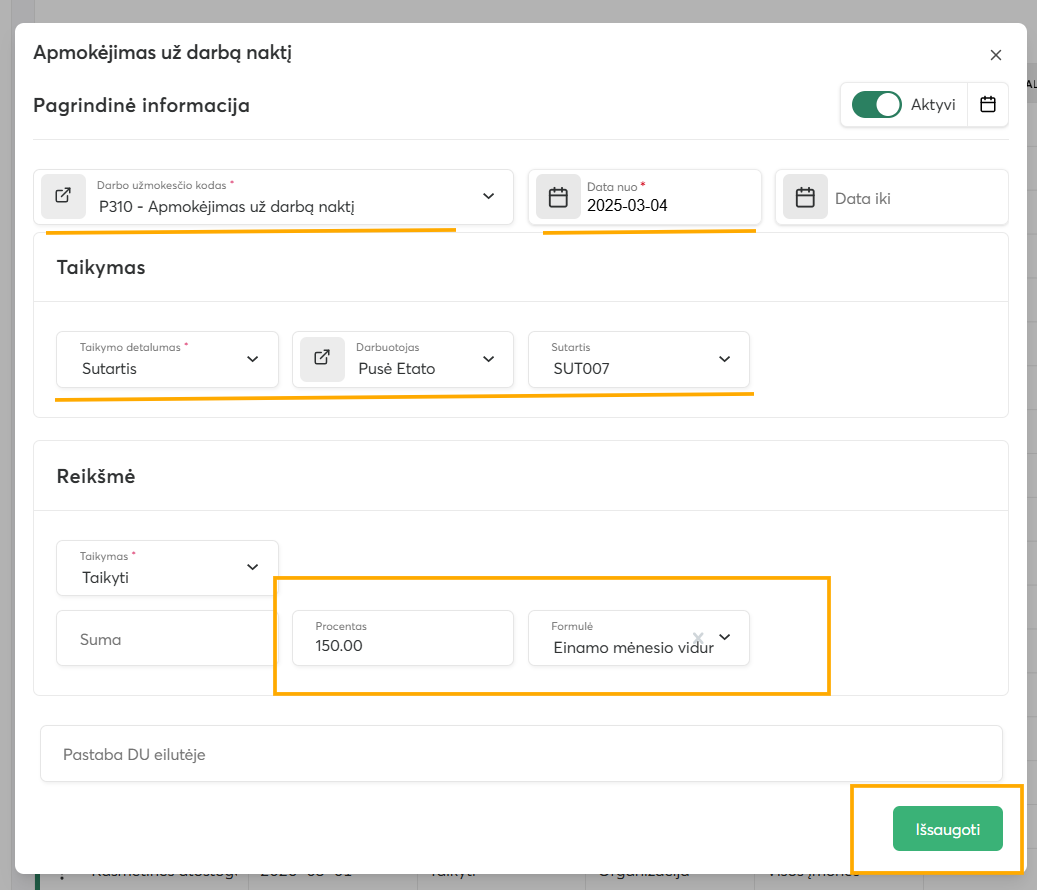This screenshot has height=890, width=1037.
Task: Toggle the Aktyvi switch off
Action: tap(876, 104)
